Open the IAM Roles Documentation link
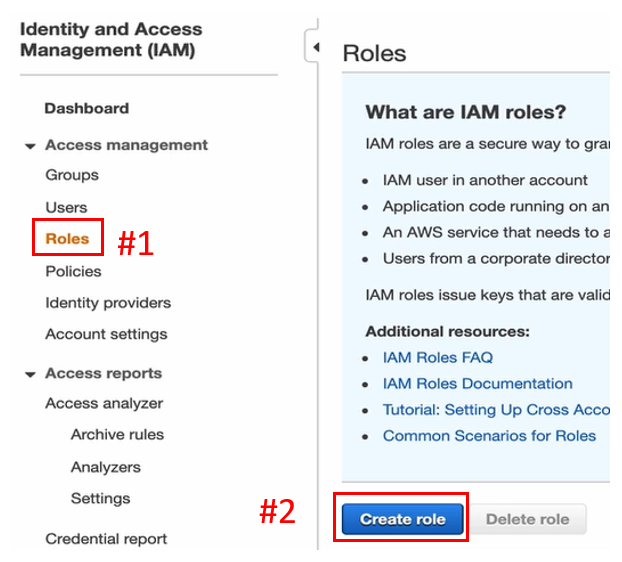 coord(477,384)
